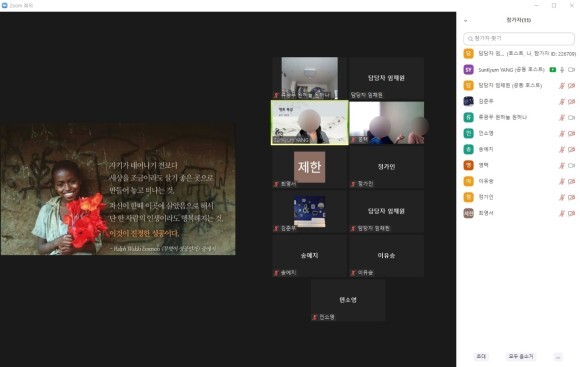Click the 민소영 video tile

(x=348, y=300)
